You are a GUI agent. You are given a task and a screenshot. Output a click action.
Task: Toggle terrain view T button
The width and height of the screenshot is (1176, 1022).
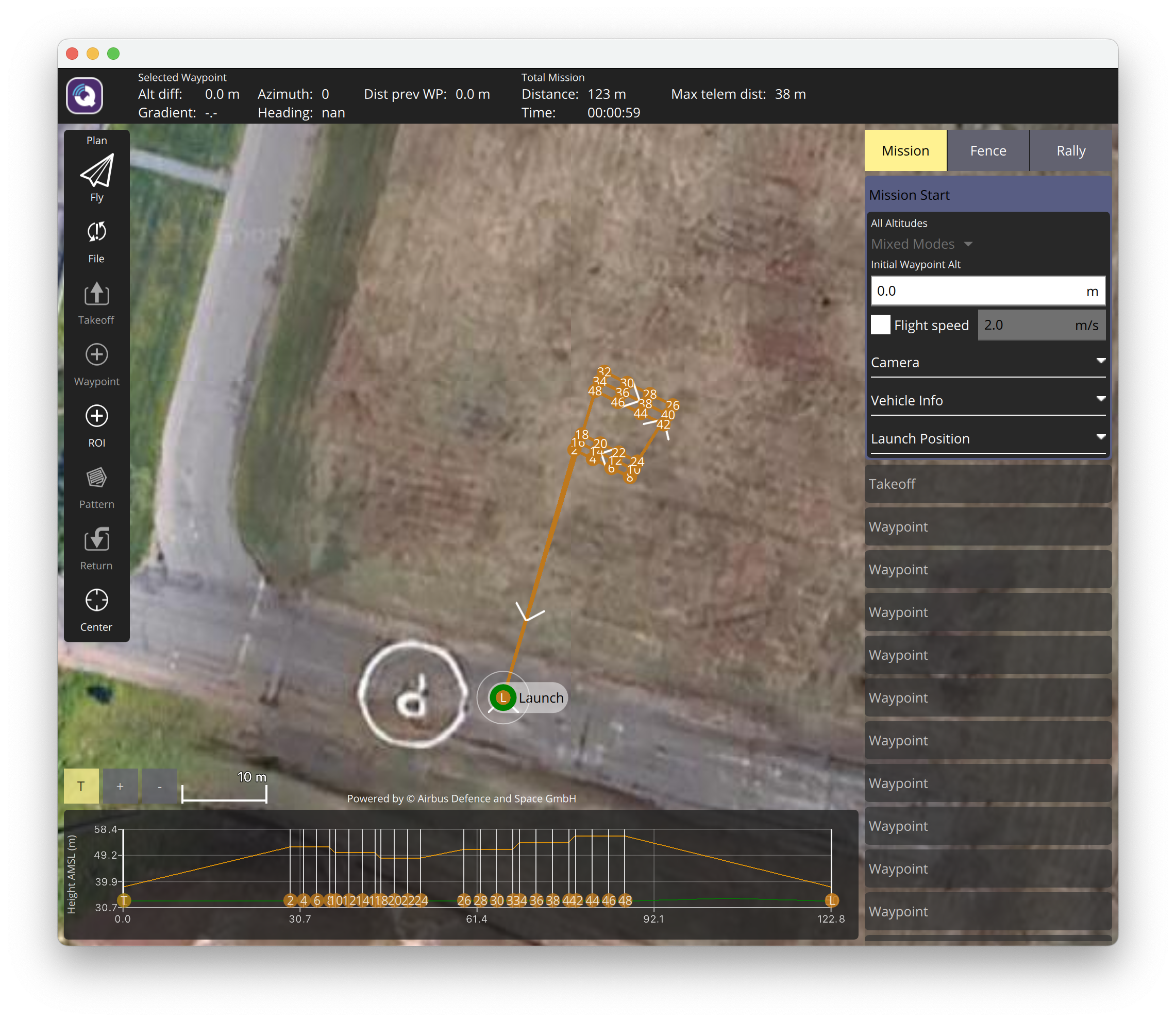[x=81, y=786]
